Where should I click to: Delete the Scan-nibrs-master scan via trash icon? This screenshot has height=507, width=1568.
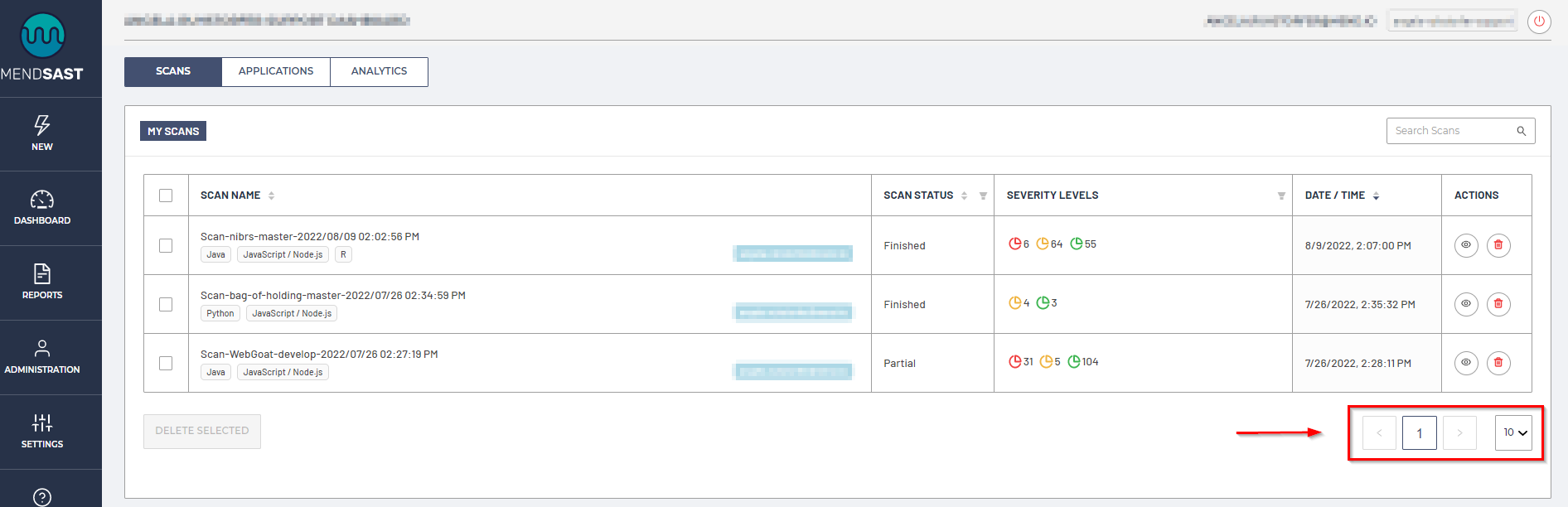tap(1498, 245)
